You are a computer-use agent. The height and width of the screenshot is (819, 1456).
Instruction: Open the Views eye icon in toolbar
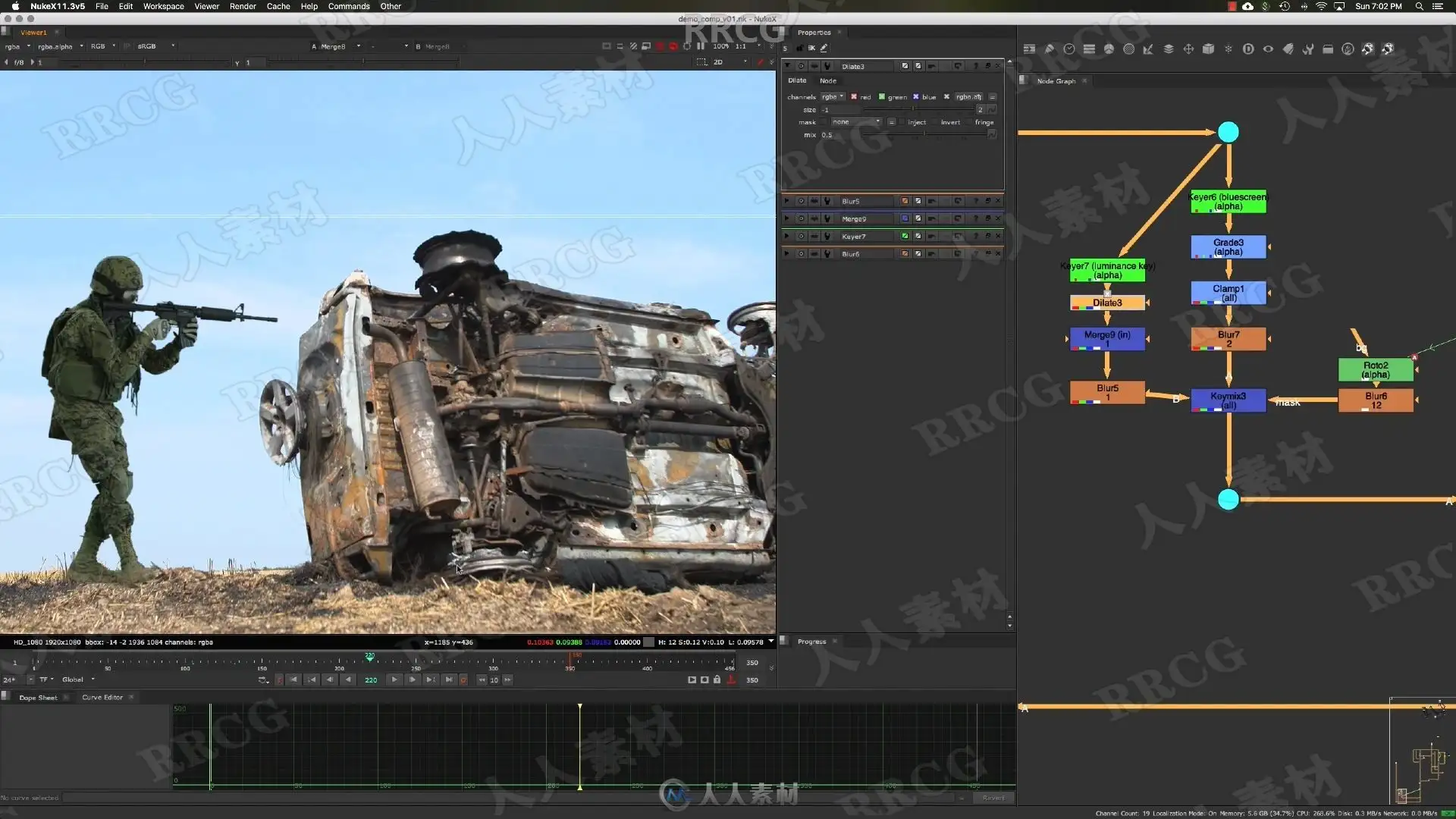click(x=1268, y=49)
